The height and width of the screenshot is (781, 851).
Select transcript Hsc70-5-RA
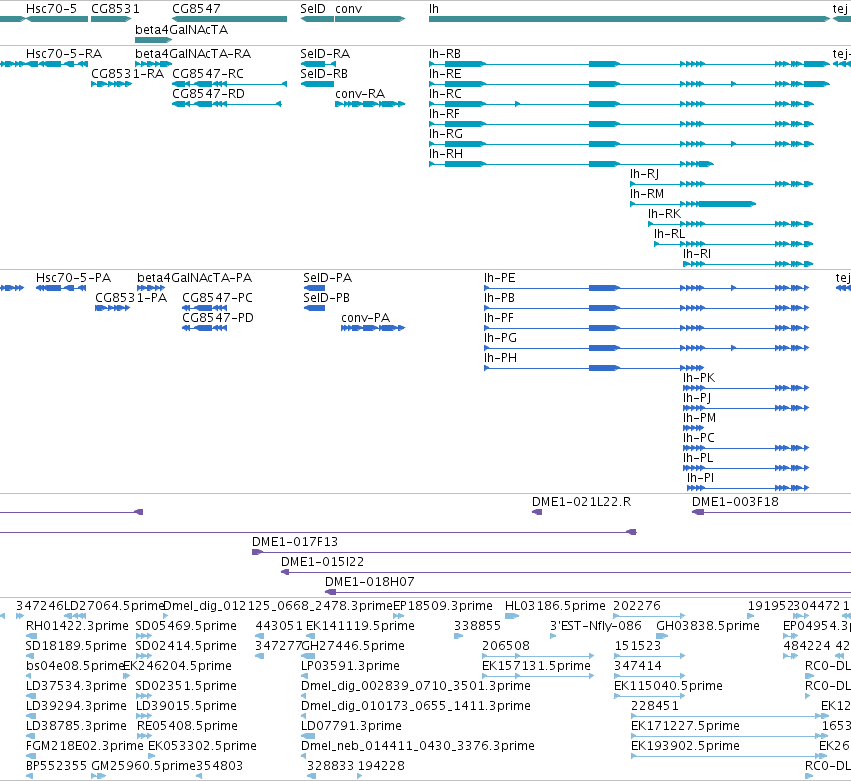point(64,54)
